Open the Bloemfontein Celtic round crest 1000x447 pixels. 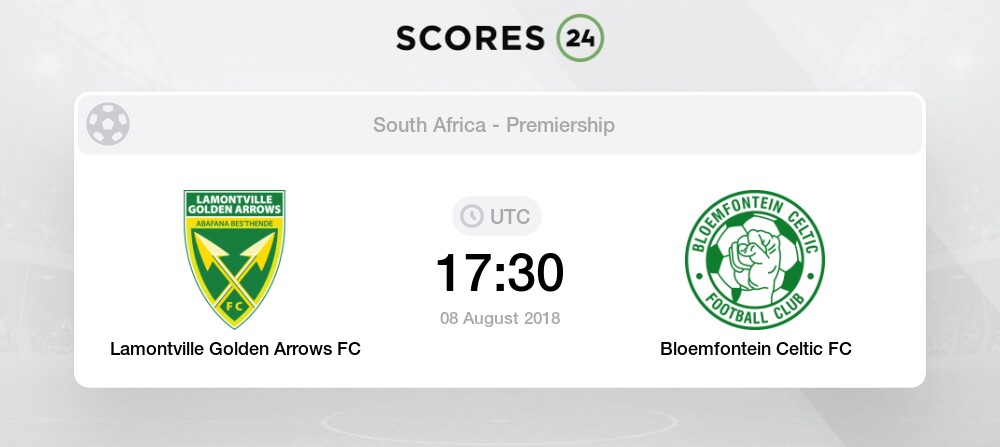755,260
